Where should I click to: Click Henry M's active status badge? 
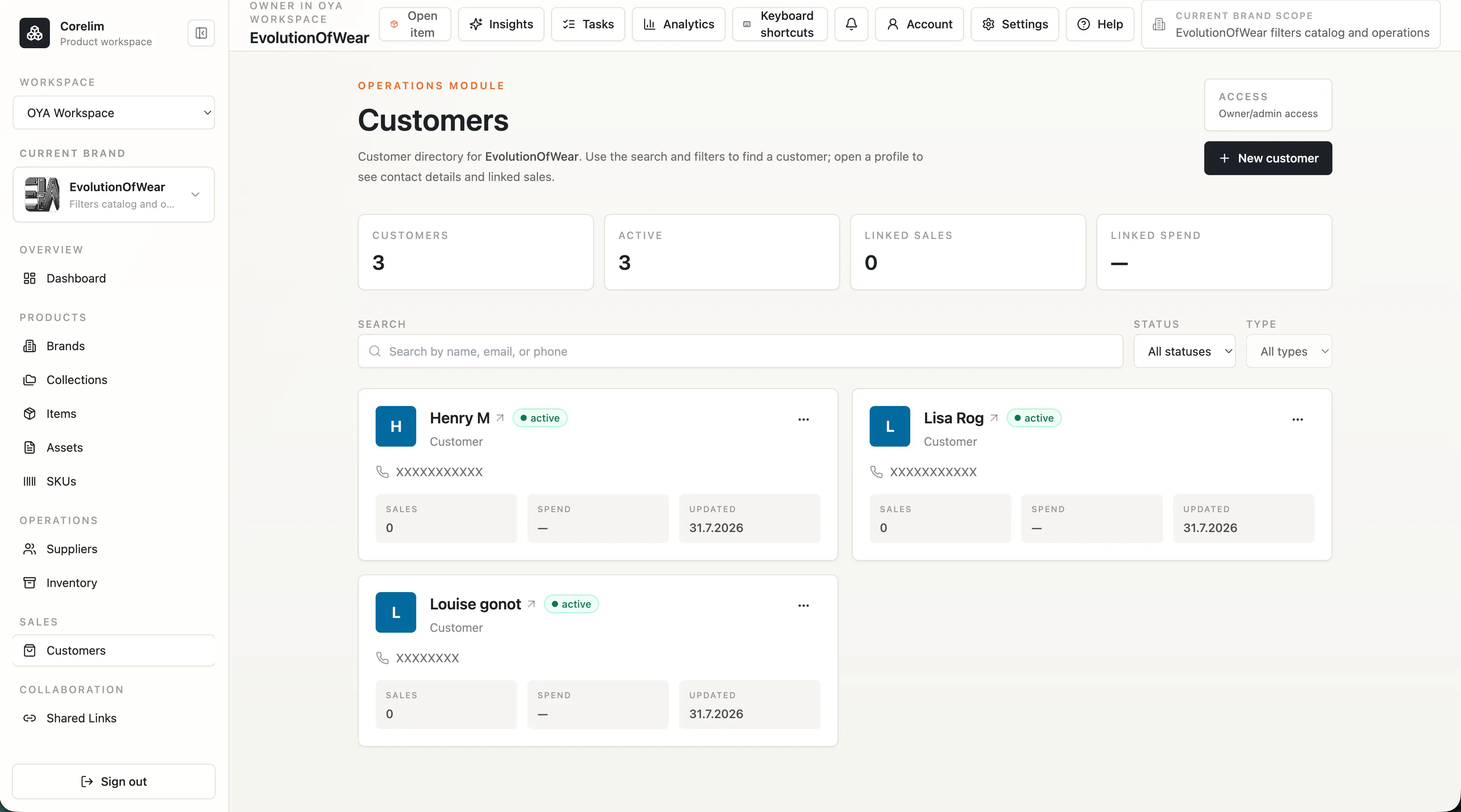pos(539,418)
